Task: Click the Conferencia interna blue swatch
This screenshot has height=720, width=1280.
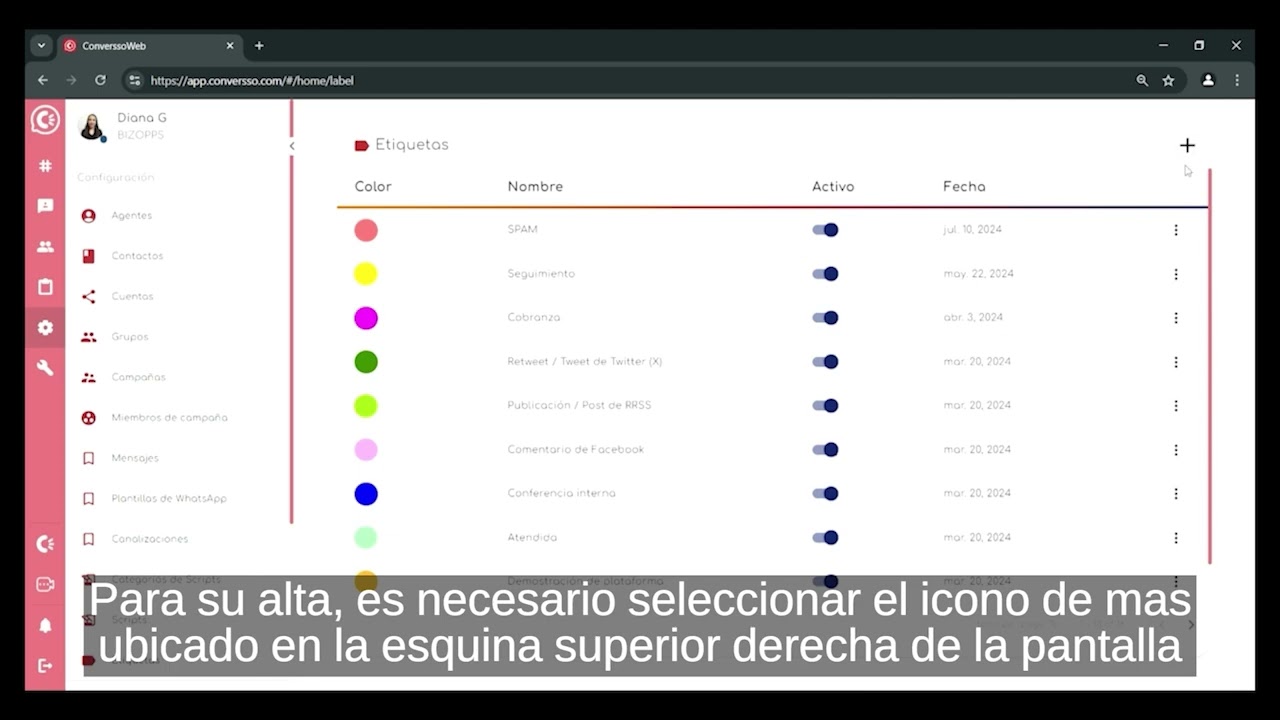Action: tap(366, 494)
